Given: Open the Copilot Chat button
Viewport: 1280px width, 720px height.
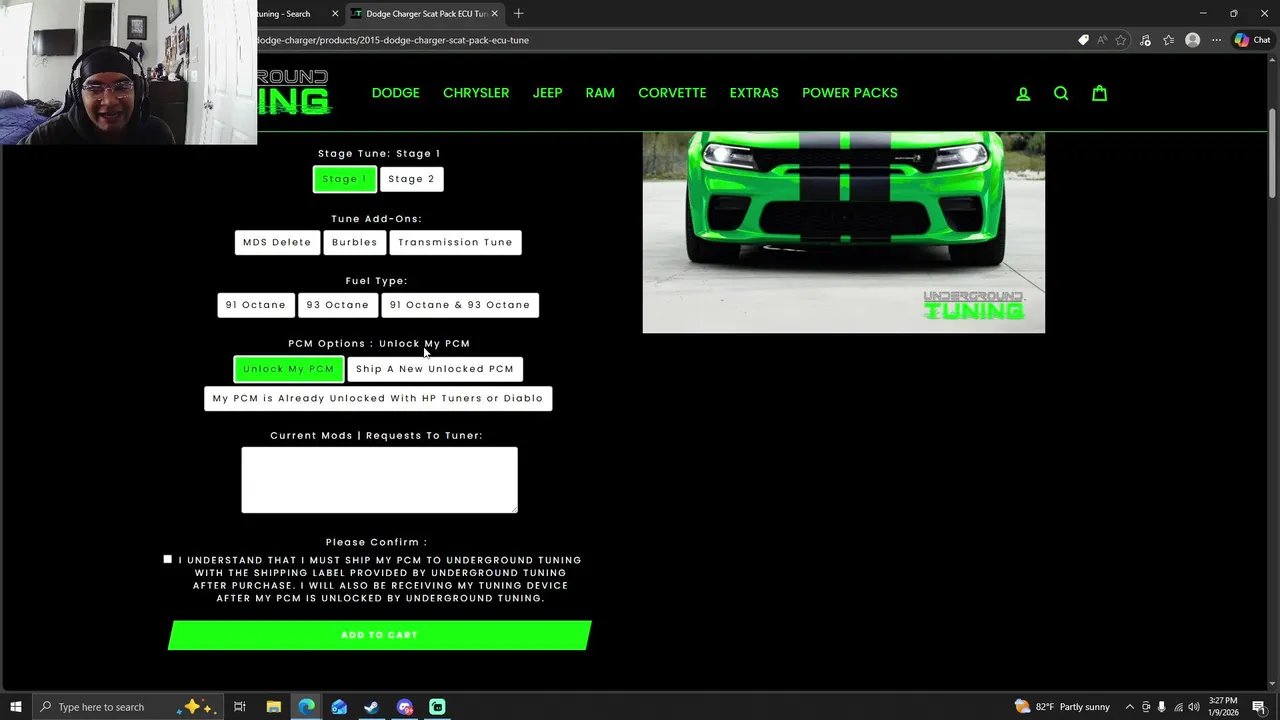Looking at the screenshot, I should coord(1252,40).
